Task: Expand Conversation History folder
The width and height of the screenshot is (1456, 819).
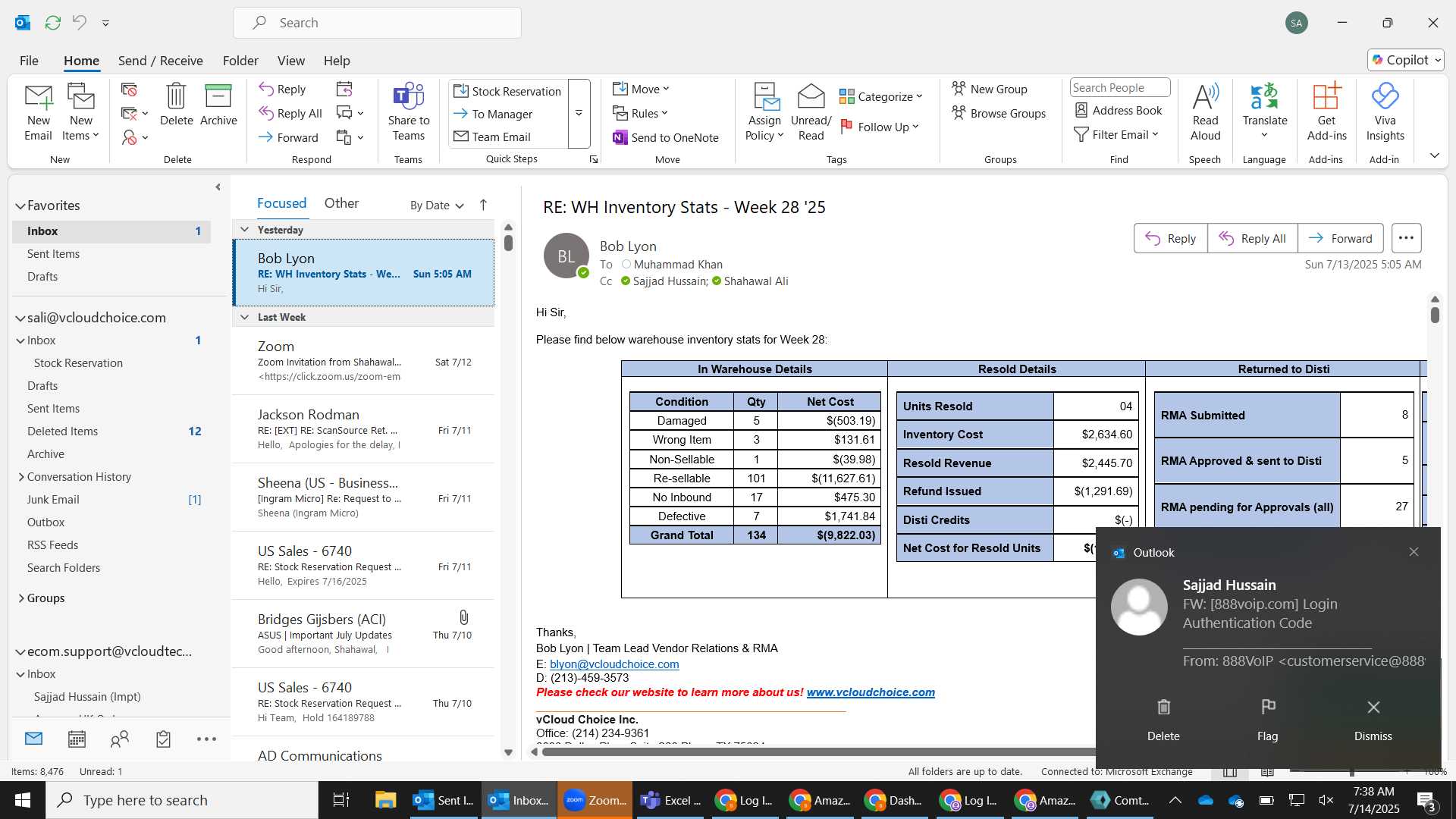Action: coord(21,477)
